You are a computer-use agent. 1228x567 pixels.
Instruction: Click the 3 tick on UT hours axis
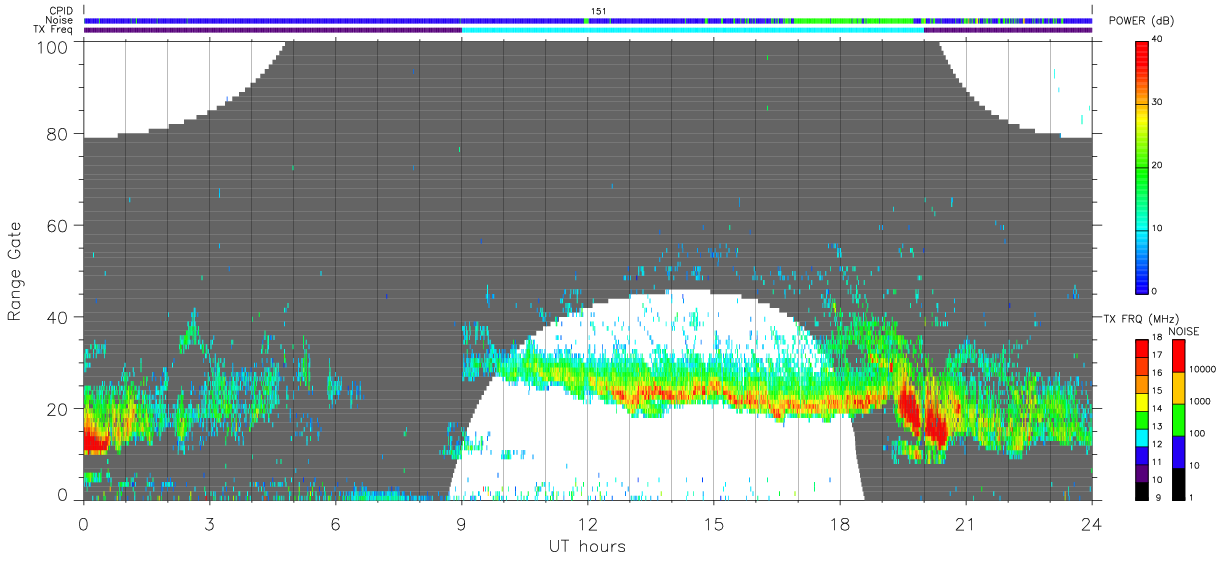(x=209, y=524)
